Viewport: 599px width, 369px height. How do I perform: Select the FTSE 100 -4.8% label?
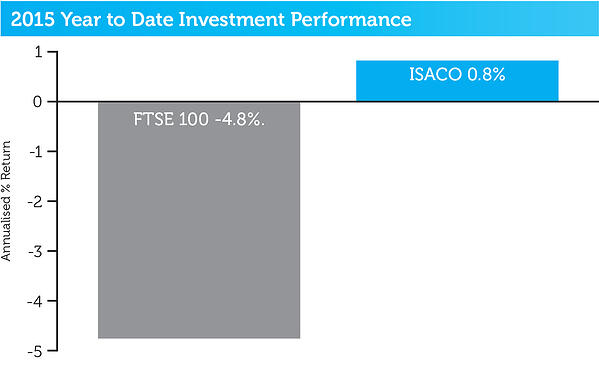(x=199, y=119)
